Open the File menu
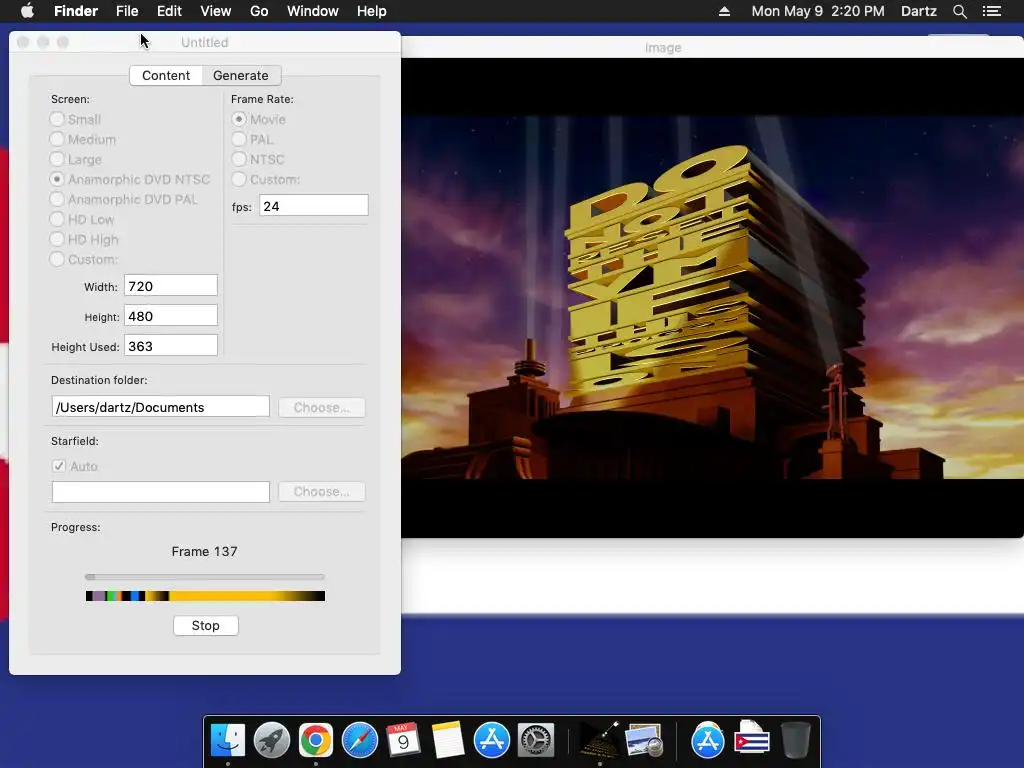Viewport: 1024px width, 768px height. click(x=127, y=11)
